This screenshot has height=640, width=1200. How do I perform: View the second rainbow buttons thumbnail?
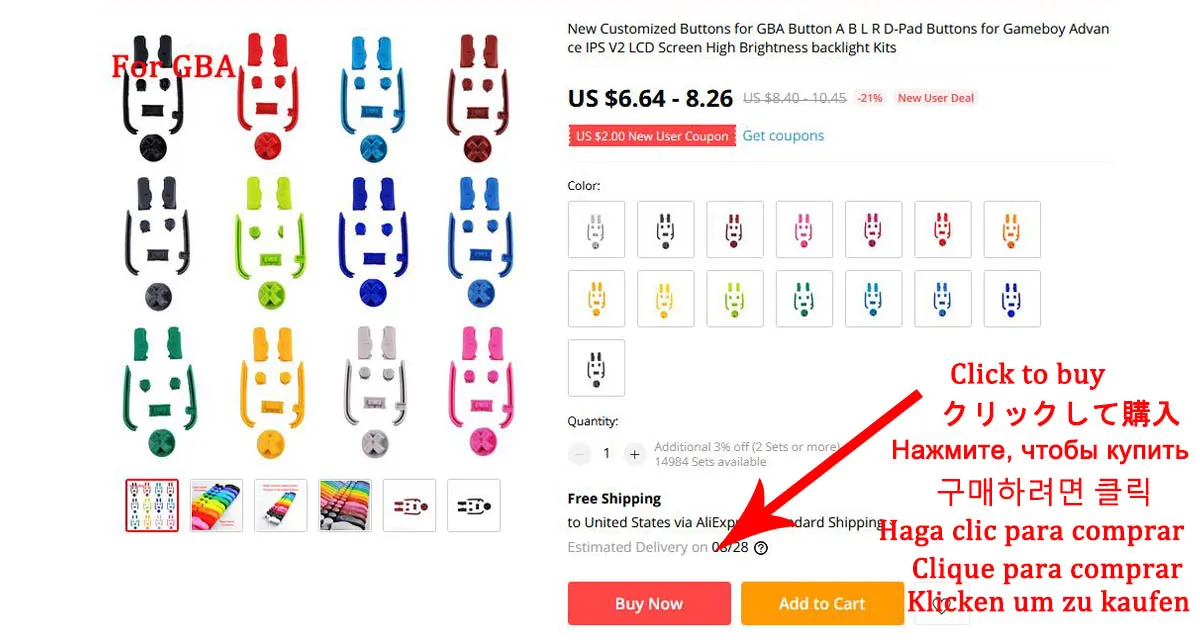click(217, 505)
